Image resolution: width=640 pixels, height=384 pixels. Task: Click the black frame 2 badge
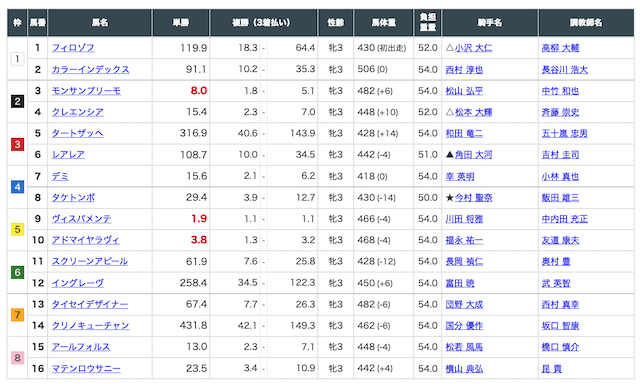coord(17,101)
